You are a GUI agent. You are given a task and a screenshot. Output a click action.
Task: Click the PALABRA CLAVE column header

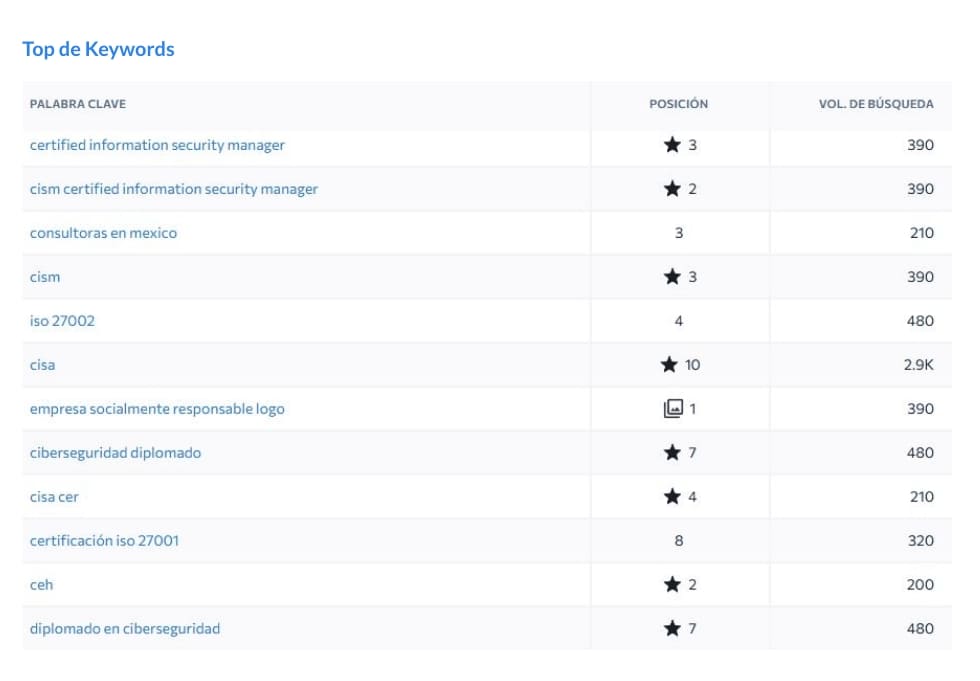click(x=78, y=104)
